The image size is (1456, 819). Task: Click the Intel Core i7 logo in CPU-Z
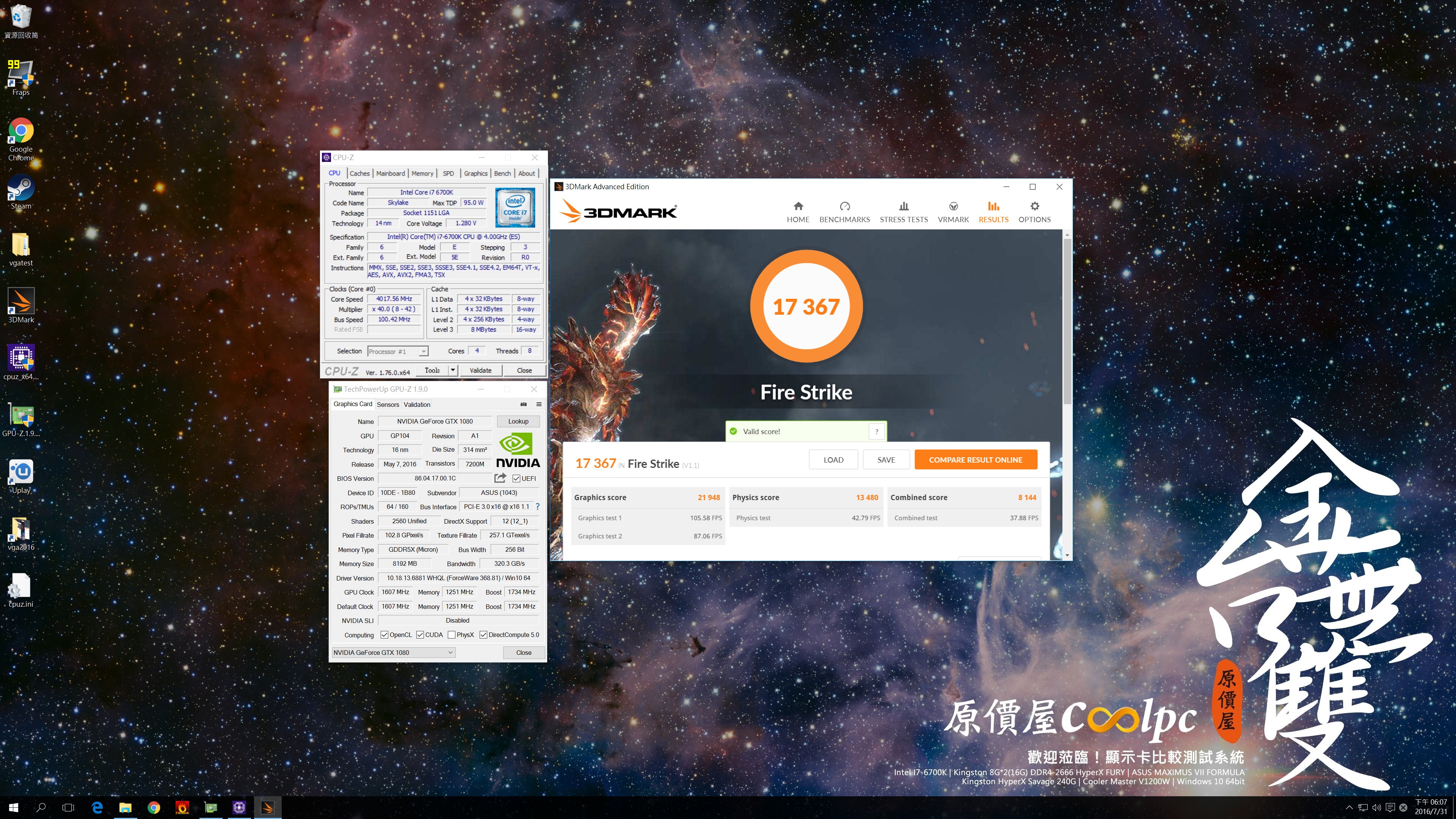(x=515, y=207)
